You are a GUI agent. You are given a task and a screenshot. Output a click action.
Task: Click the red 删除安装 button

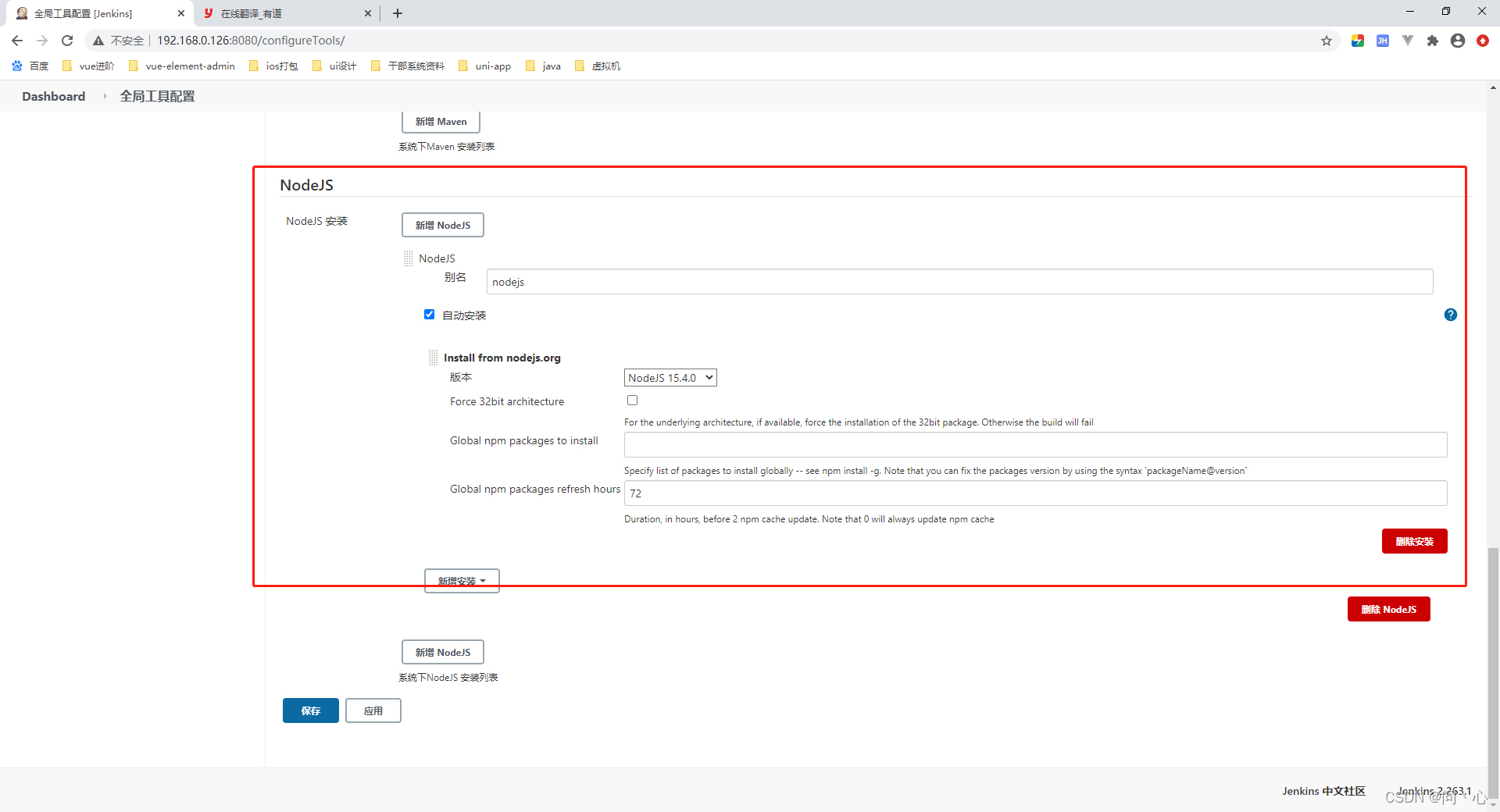(1414, 541)
